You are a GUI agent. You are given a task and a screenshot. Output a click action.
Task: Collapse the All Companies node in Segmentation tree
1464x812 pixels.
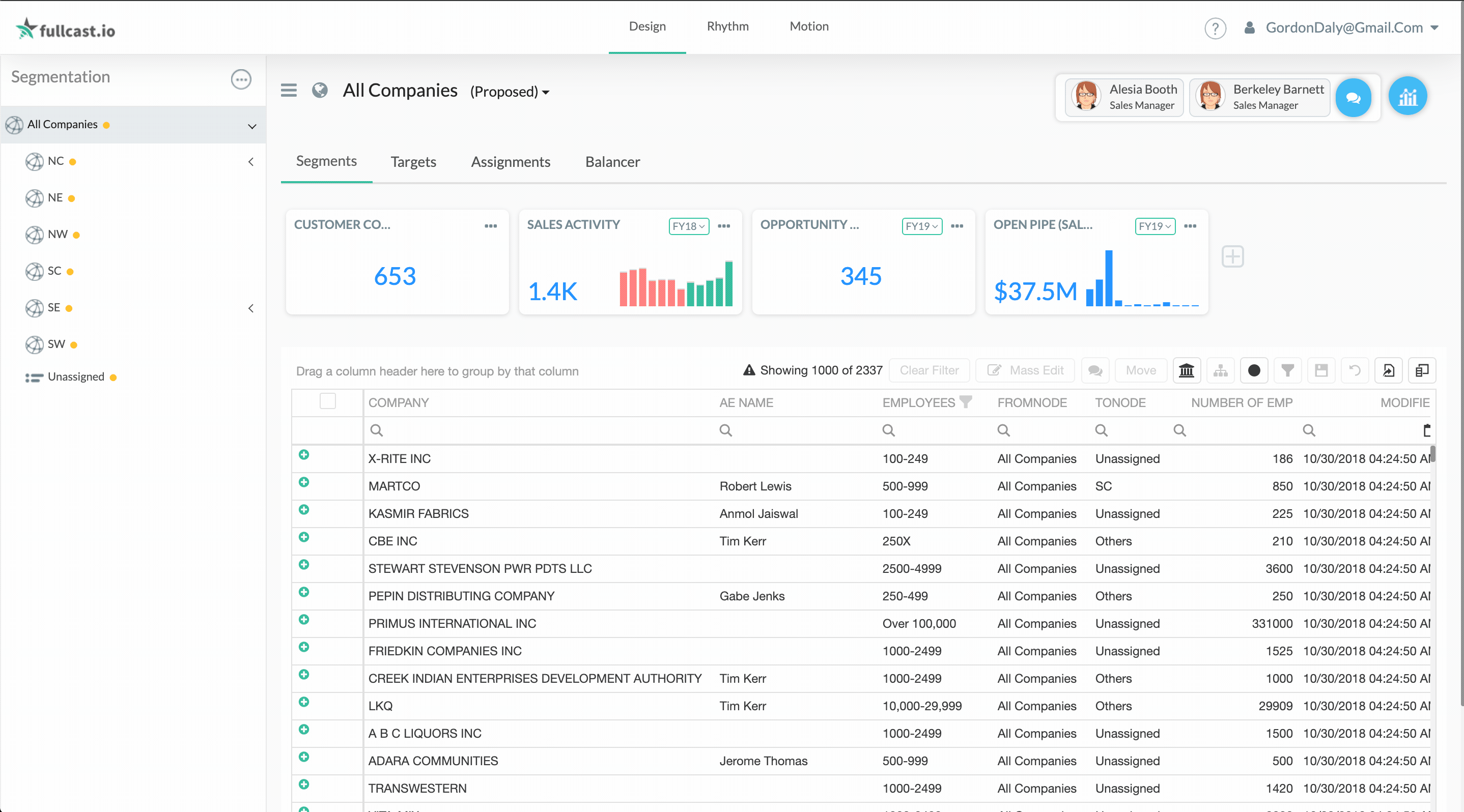click(252, 126)
